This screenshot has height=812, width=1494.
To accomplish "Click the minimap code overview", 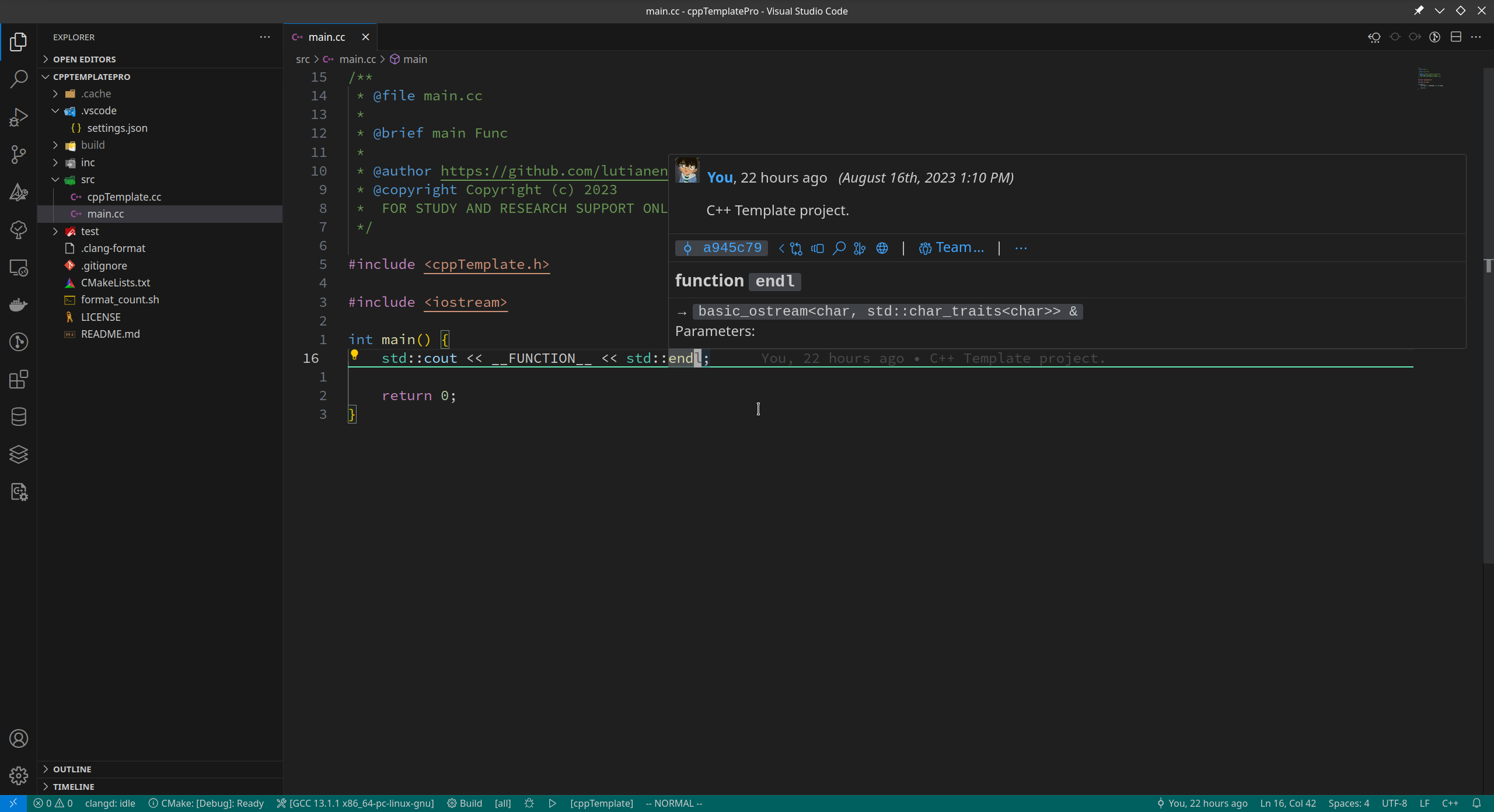I will click(x=1431, y=78).
